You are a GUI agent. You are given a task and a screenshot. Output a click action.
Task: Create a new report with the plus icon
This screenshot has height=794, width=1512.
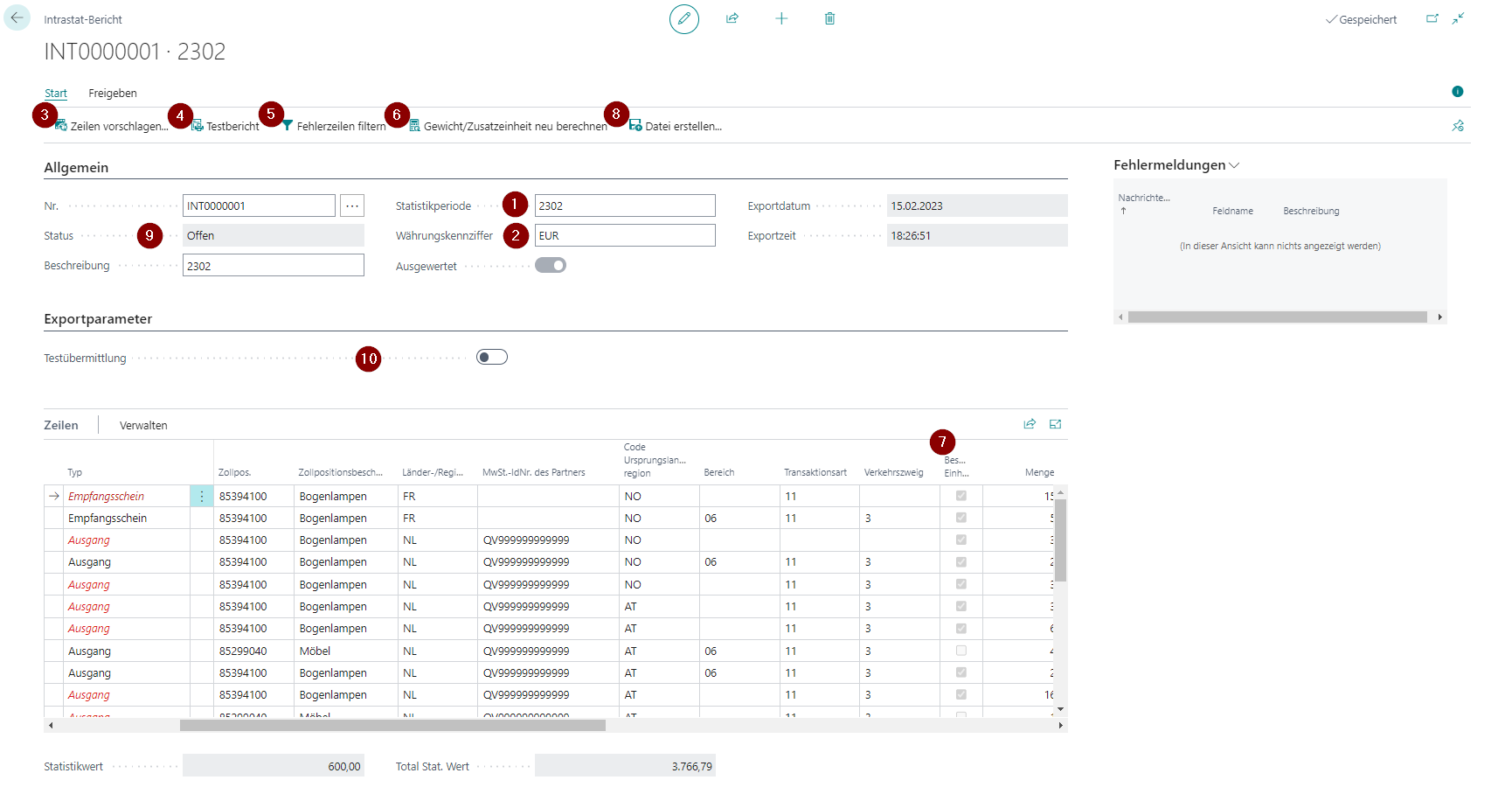781,18
